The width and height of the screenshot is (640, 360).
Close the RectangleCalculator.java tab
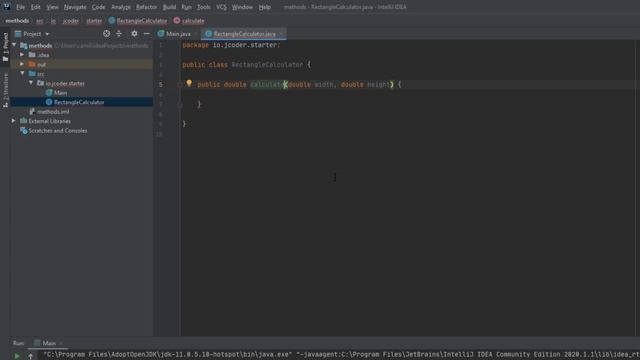pos(281,34)
